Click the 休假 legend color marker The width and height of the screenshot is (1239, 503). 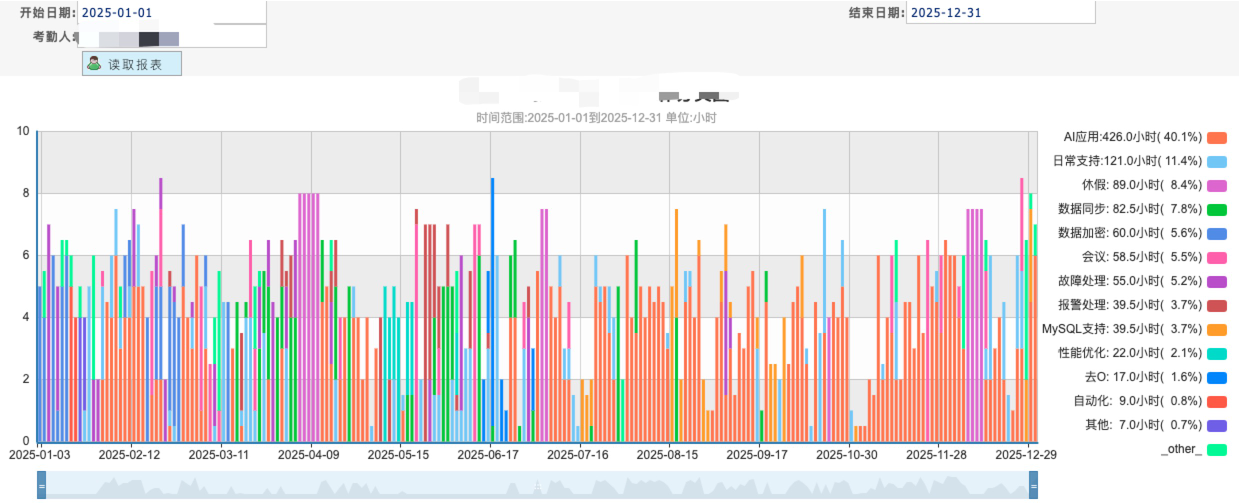pos(1216,185)
